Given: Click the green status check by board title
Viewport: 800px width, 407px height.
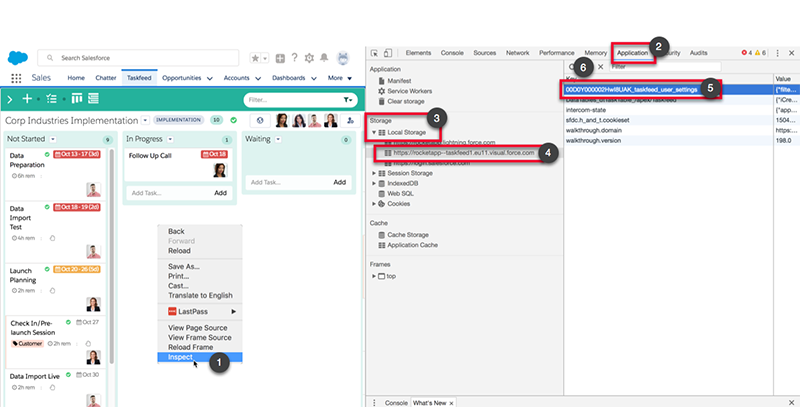Looking at the screenshot, I should tap(233, 120).
